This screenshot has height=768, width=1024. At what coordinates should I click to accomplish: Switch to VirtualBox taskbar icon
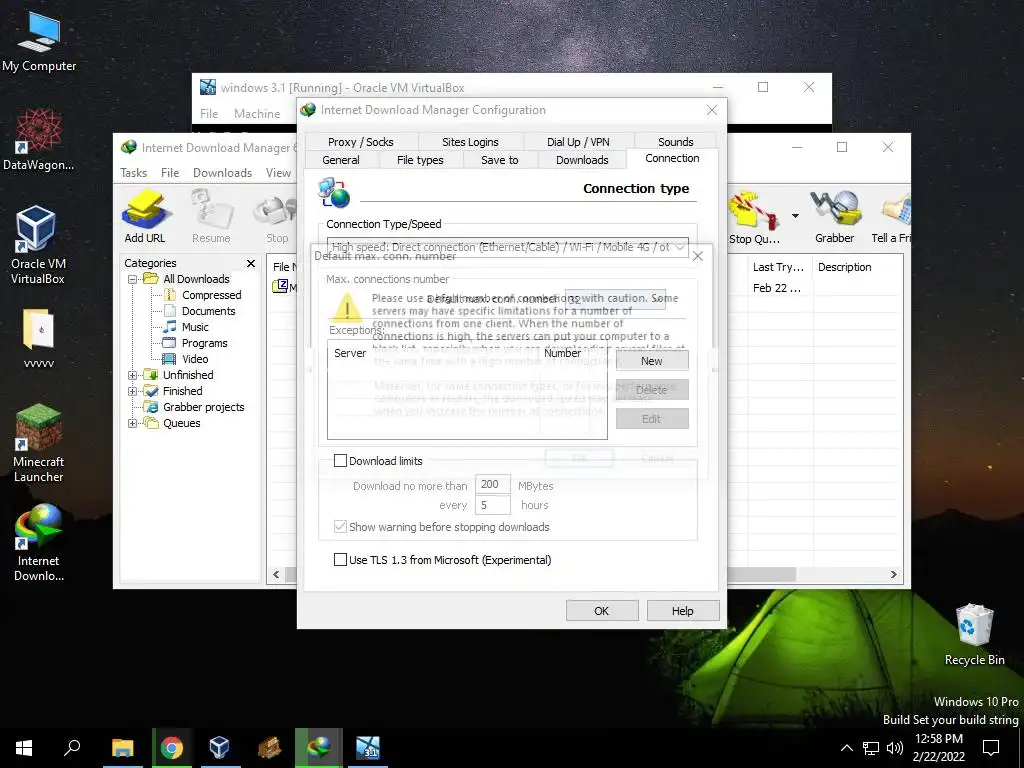219,748
